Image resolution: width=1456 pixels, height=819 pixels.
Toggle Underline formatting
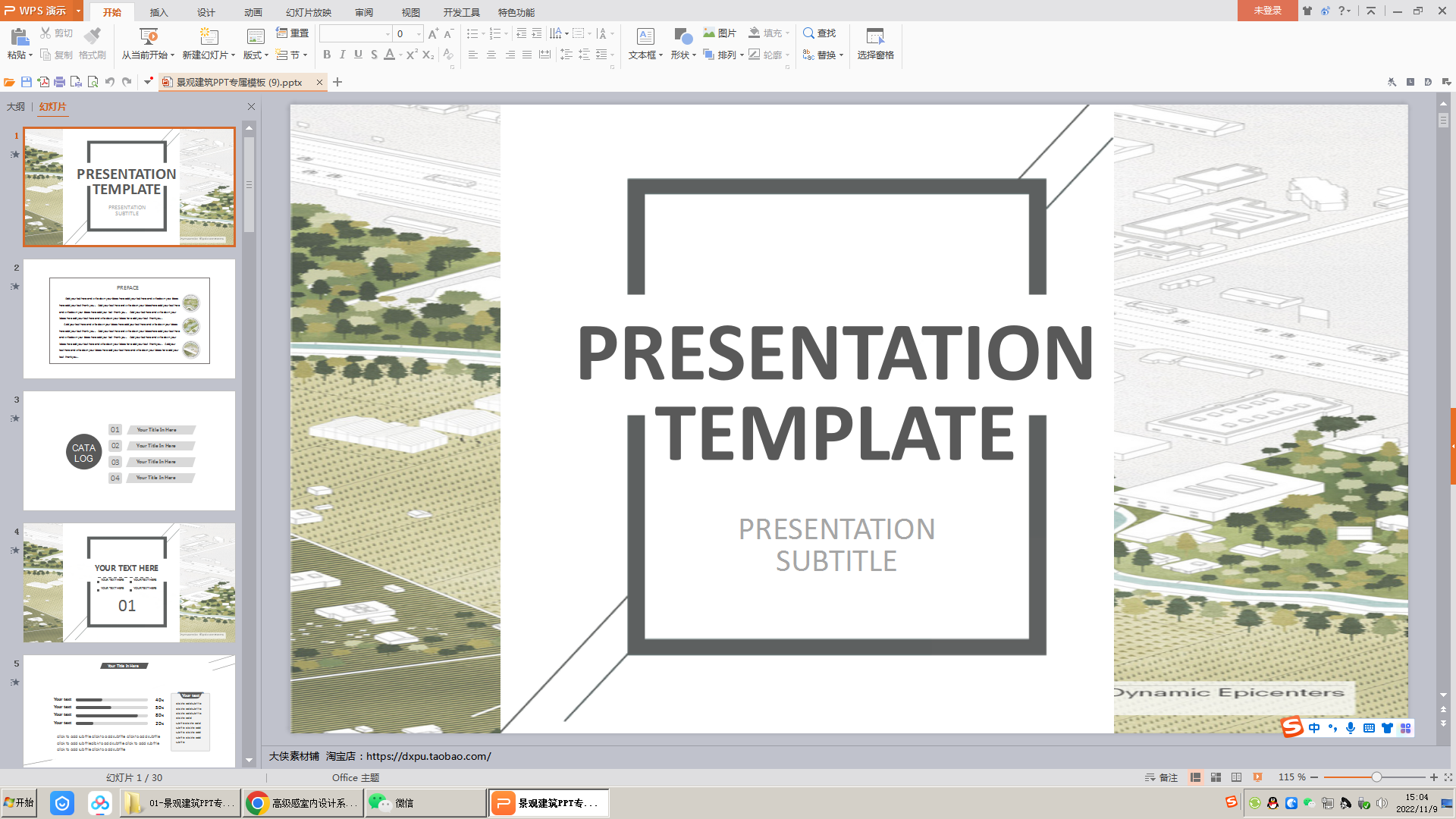(x=358, y=55)
